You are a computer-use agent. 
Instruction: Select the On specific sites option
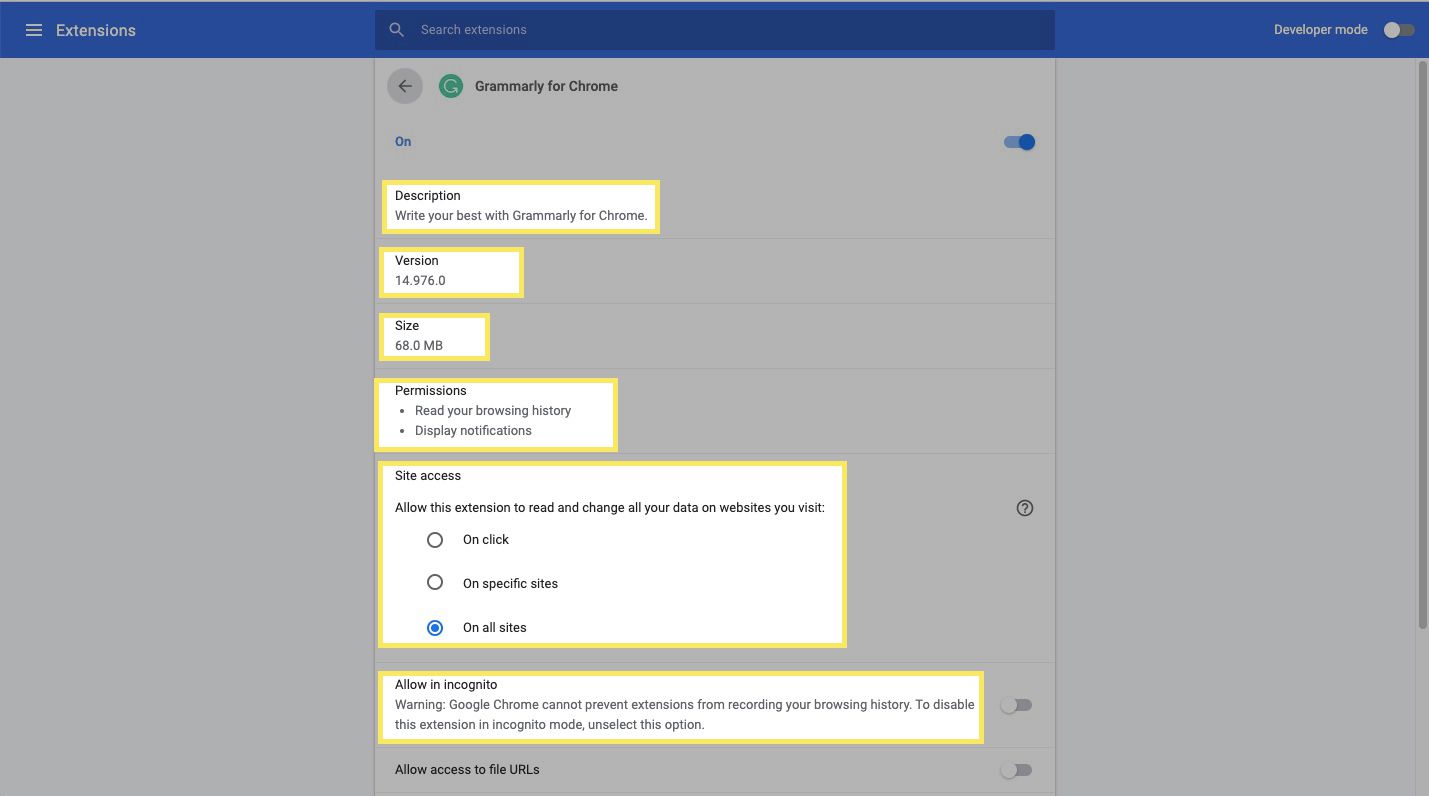click(435, 582)
